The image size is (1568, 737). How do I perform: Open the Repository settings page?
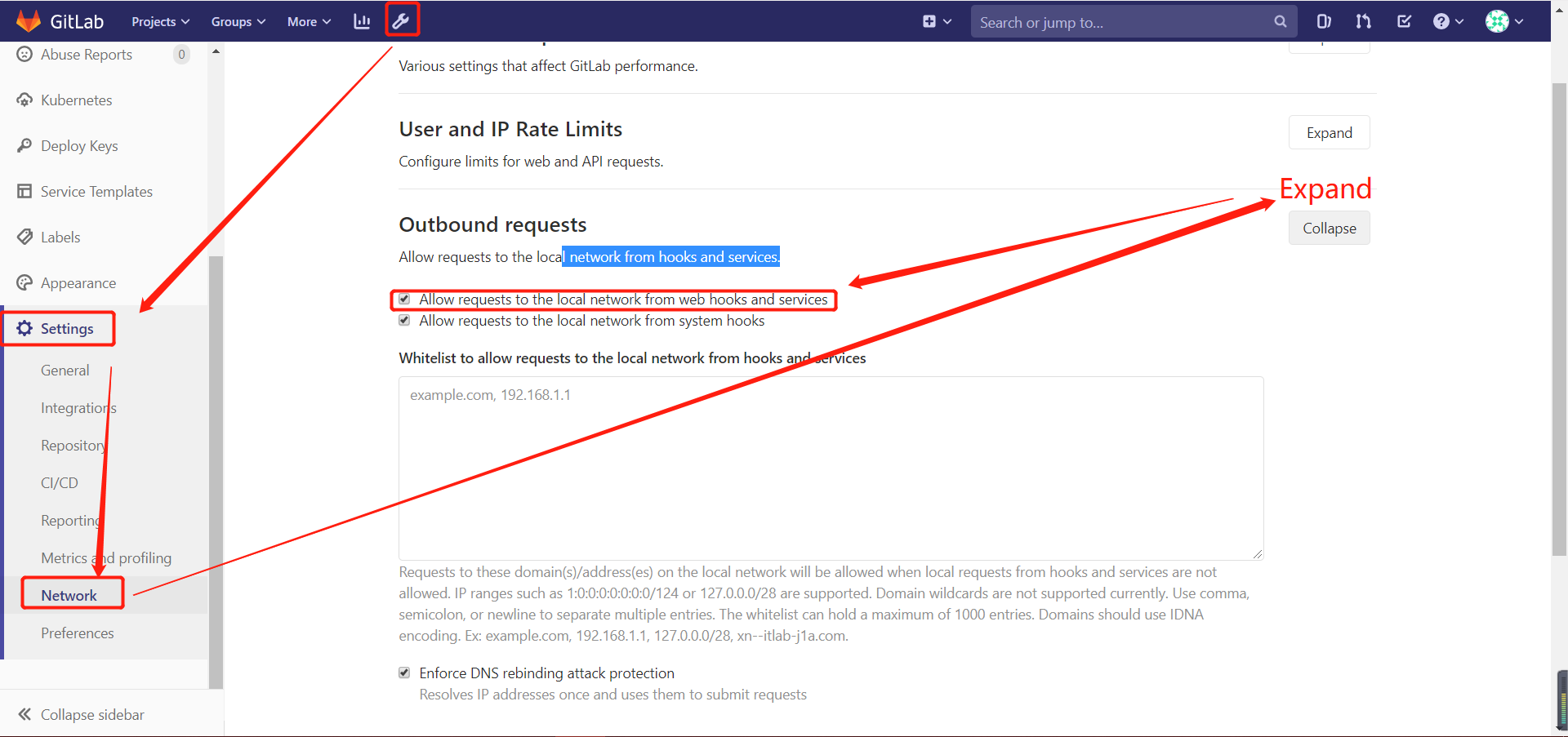pos(73,446)
